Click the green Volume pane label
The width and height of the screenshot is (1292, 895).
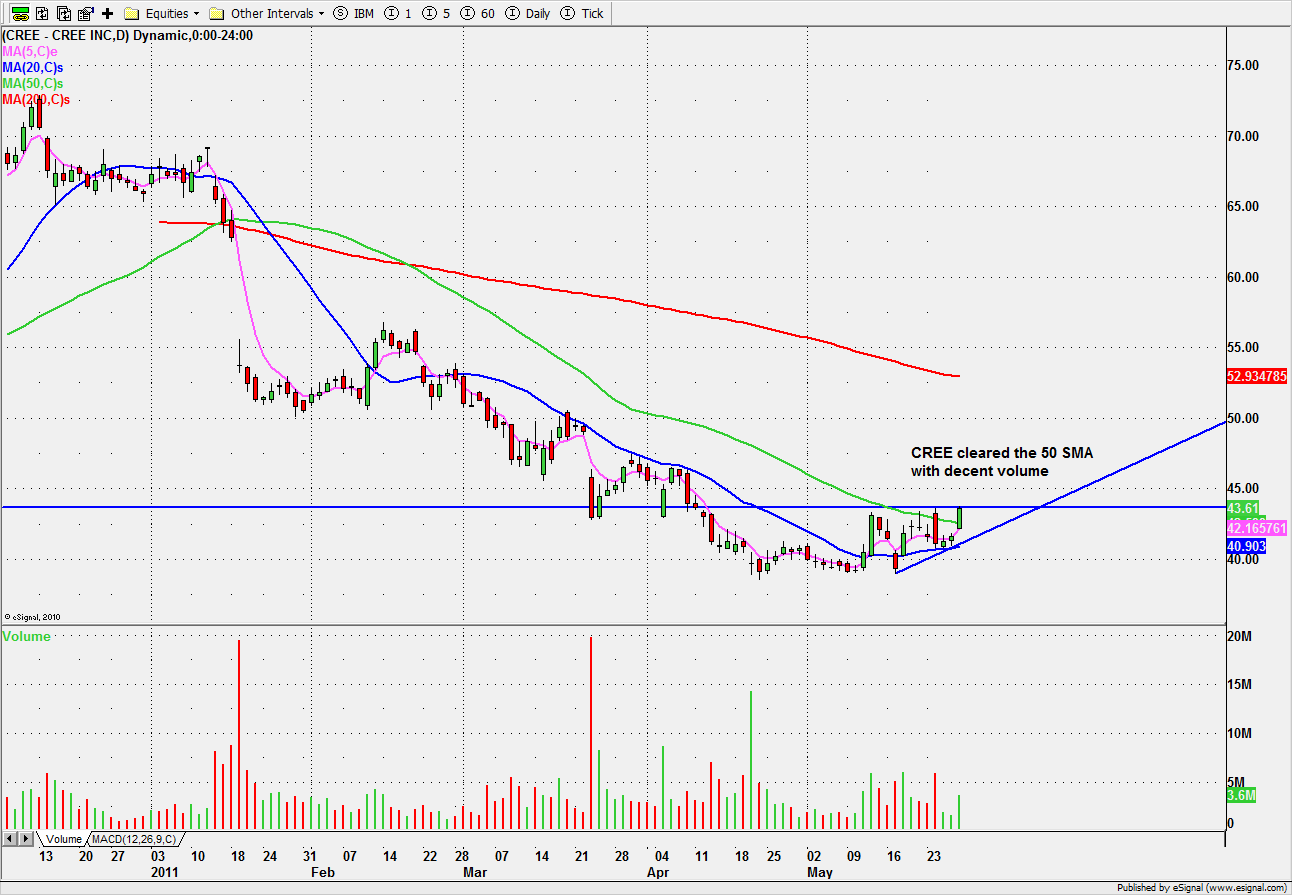pos(27,636)
